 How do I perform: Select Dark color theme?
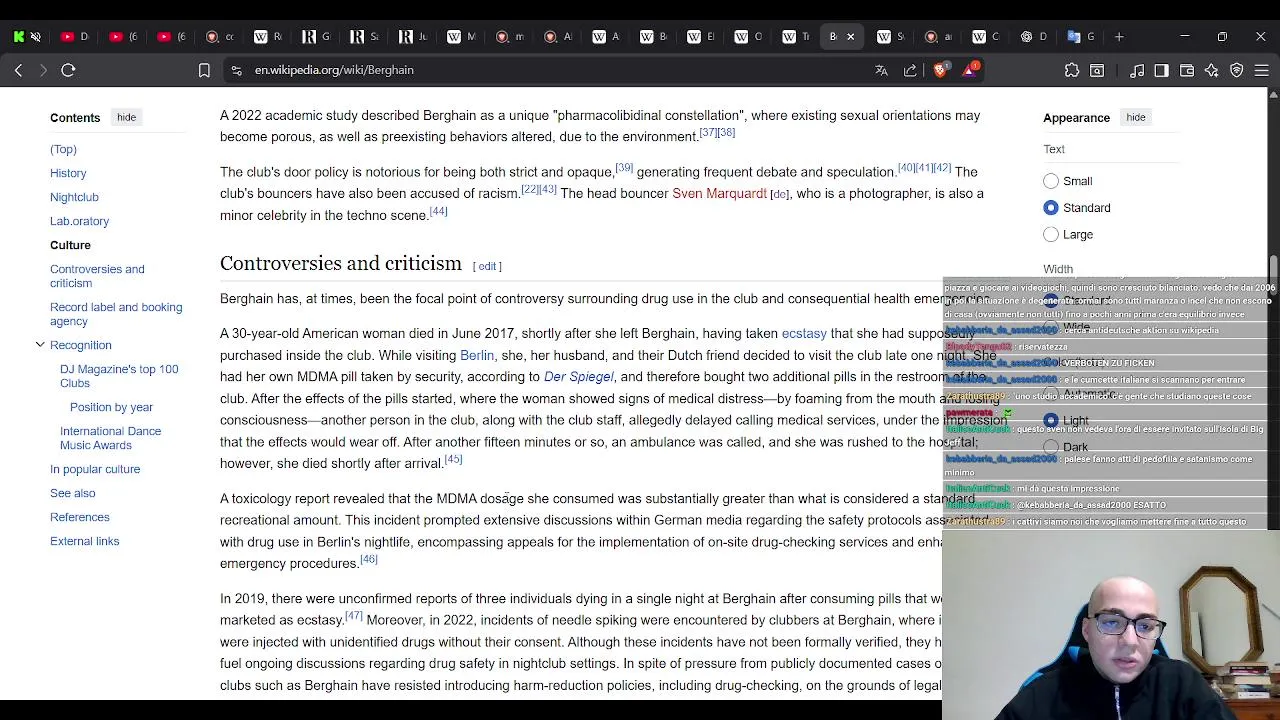(1051, 447)
